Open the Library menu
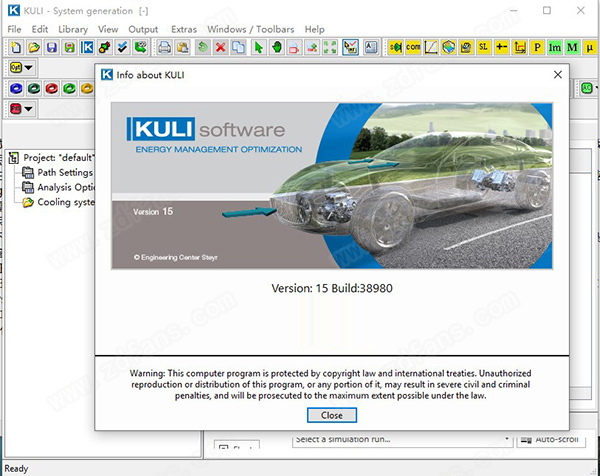Viewport: 600px width, 476px height. [73, 29]
